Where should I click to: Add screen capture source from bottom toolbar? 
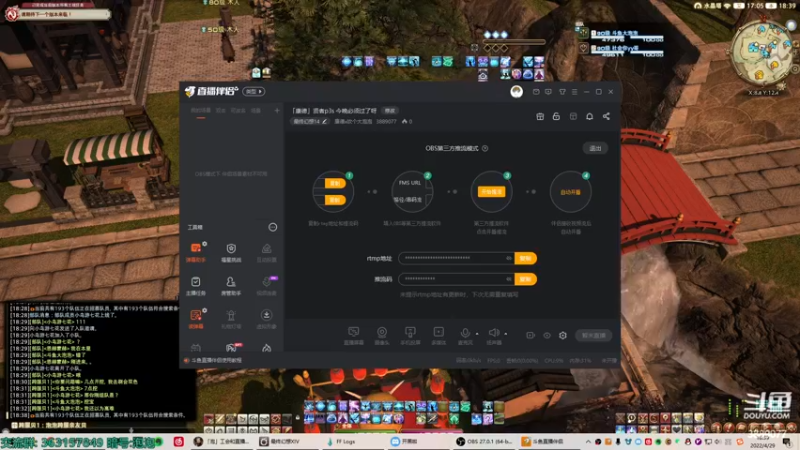pos(354,336)
